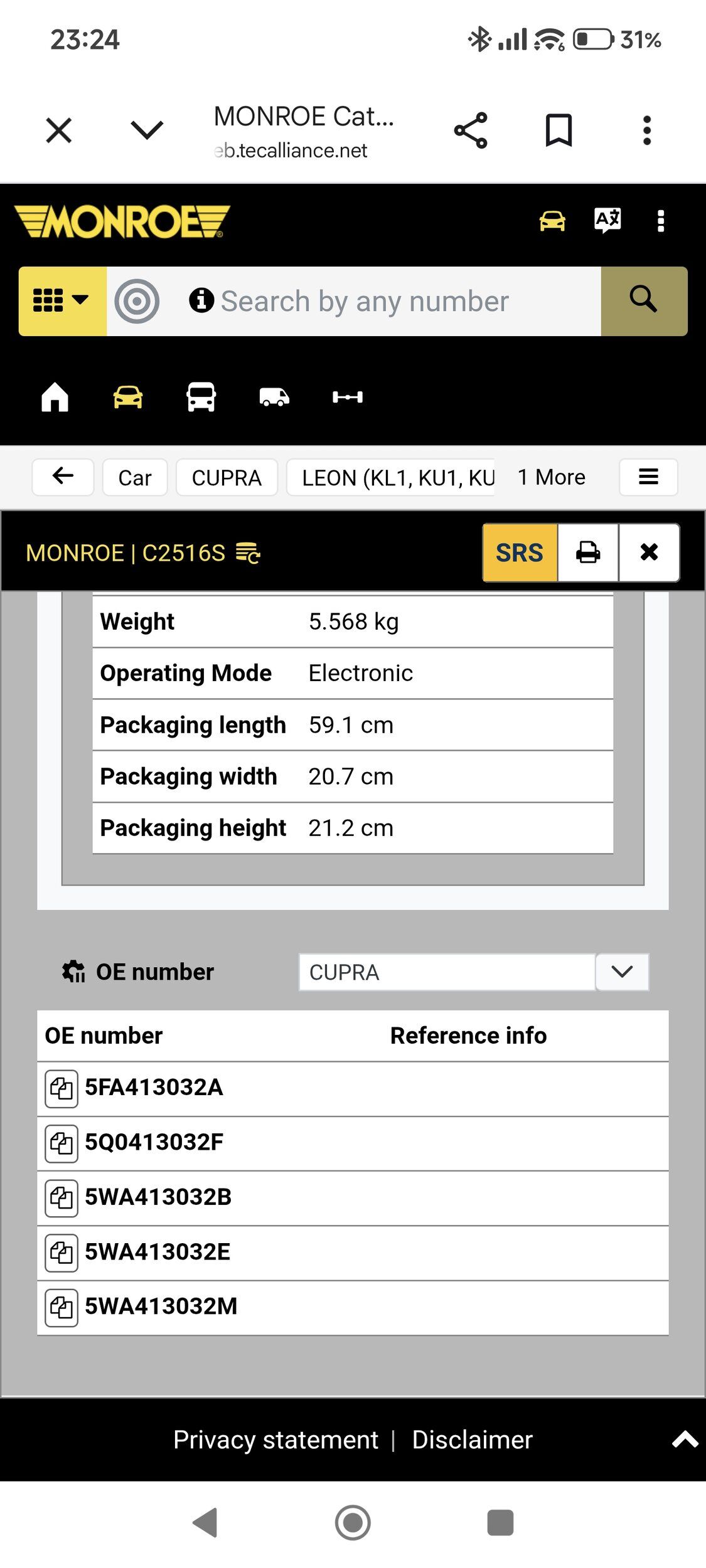Print the C2516S article details

click(x=588, y=553)
